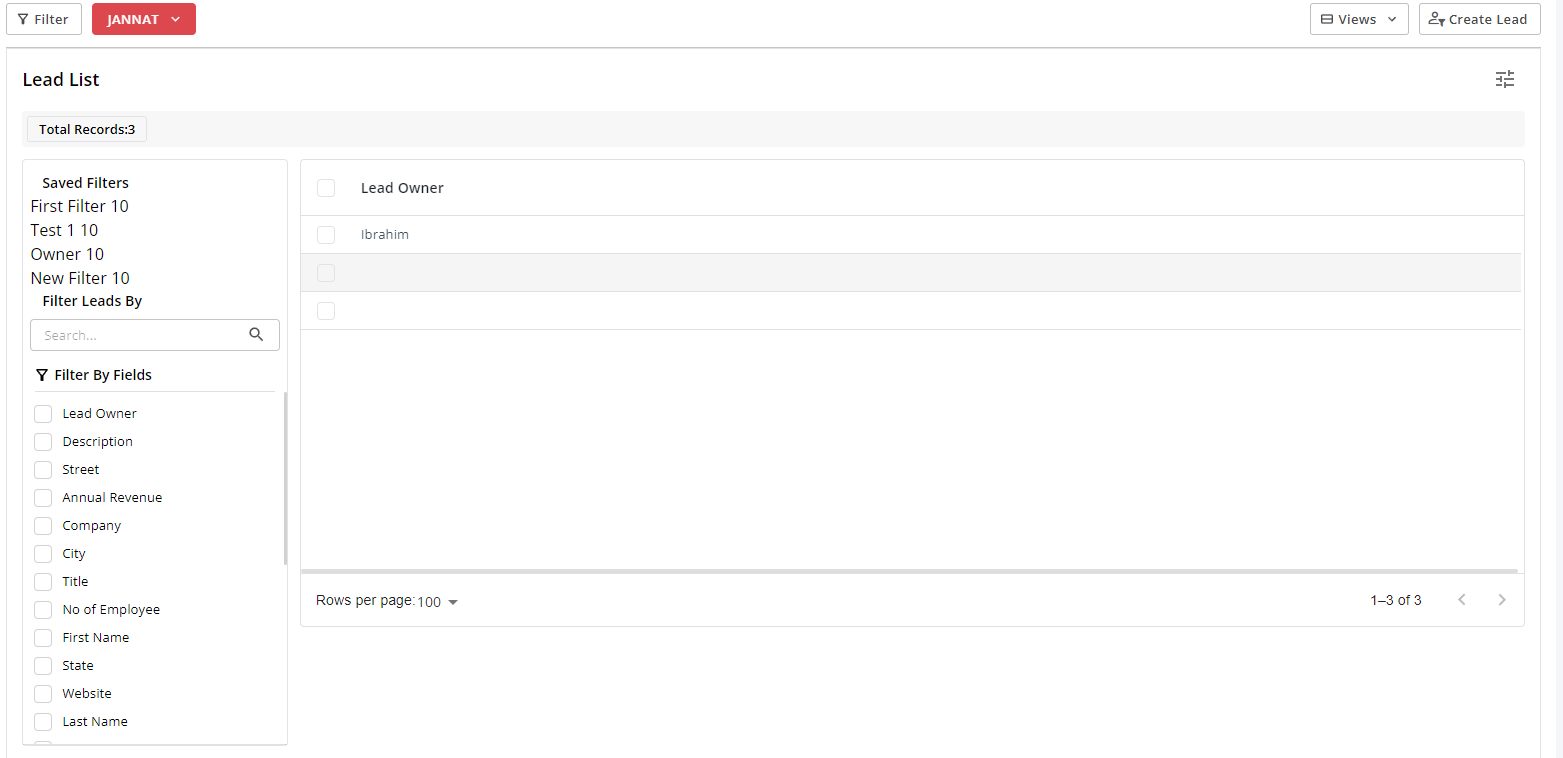Click the Filter button at top left
The image size is (1563, 758).
tap(44, 19)
